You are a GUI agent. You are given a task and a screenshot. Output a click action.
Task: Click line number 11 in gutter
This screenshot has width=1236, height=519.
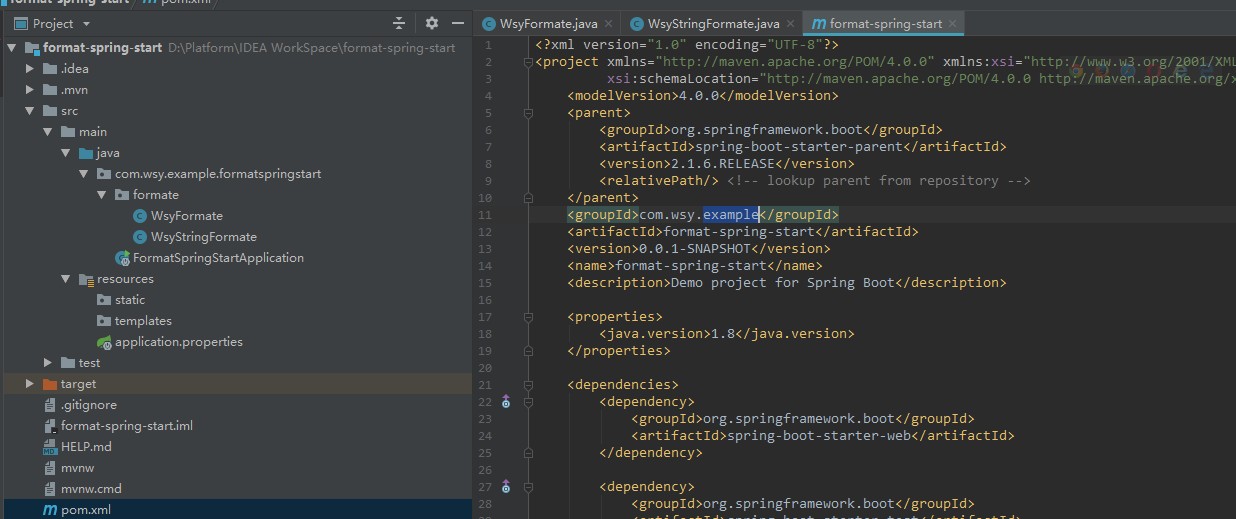tap(485, 215)
